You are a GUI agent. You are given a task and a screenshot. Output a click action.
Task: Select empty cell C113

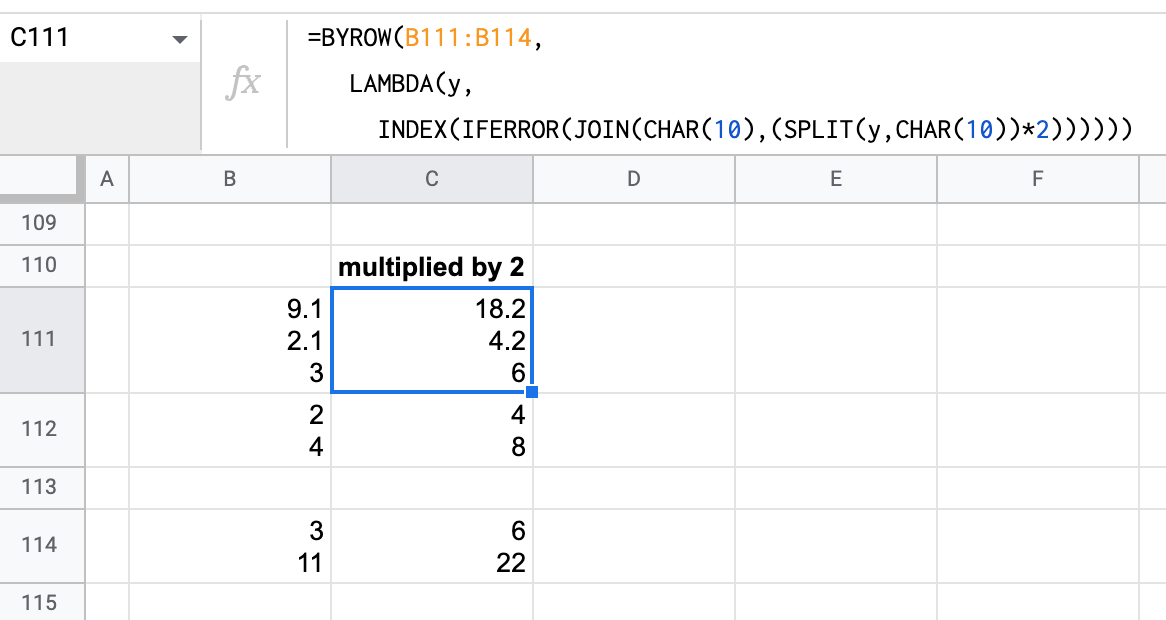click(x=432, y=488)
